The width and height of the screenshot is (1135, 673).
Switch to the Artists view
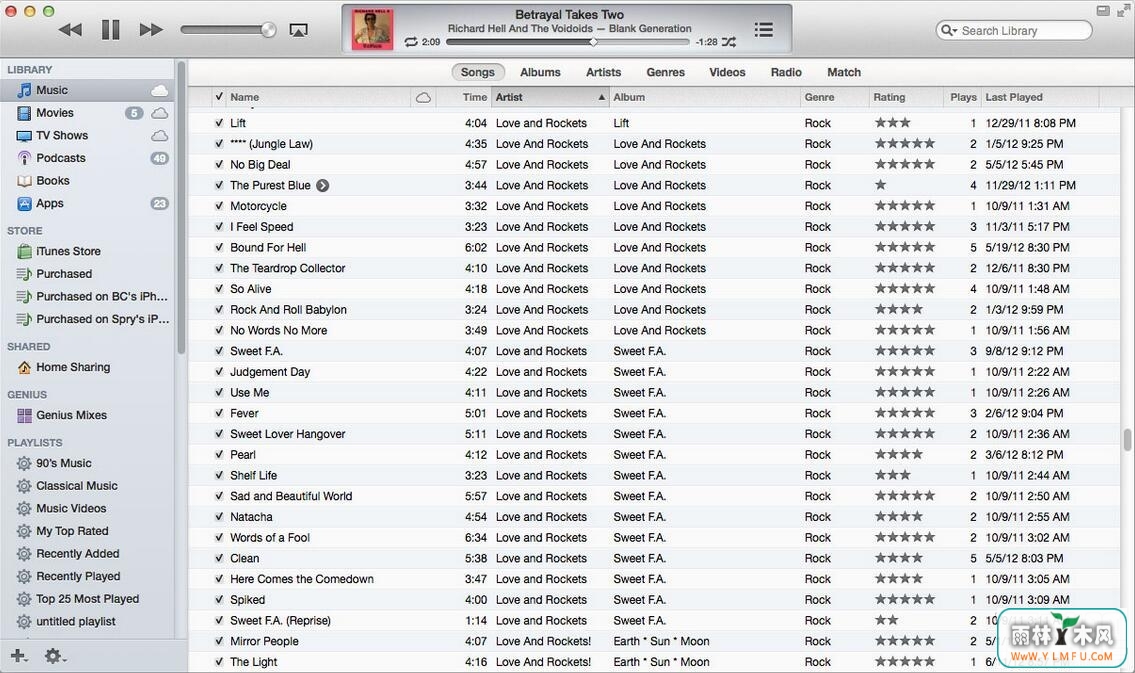(x=604, y=72)
